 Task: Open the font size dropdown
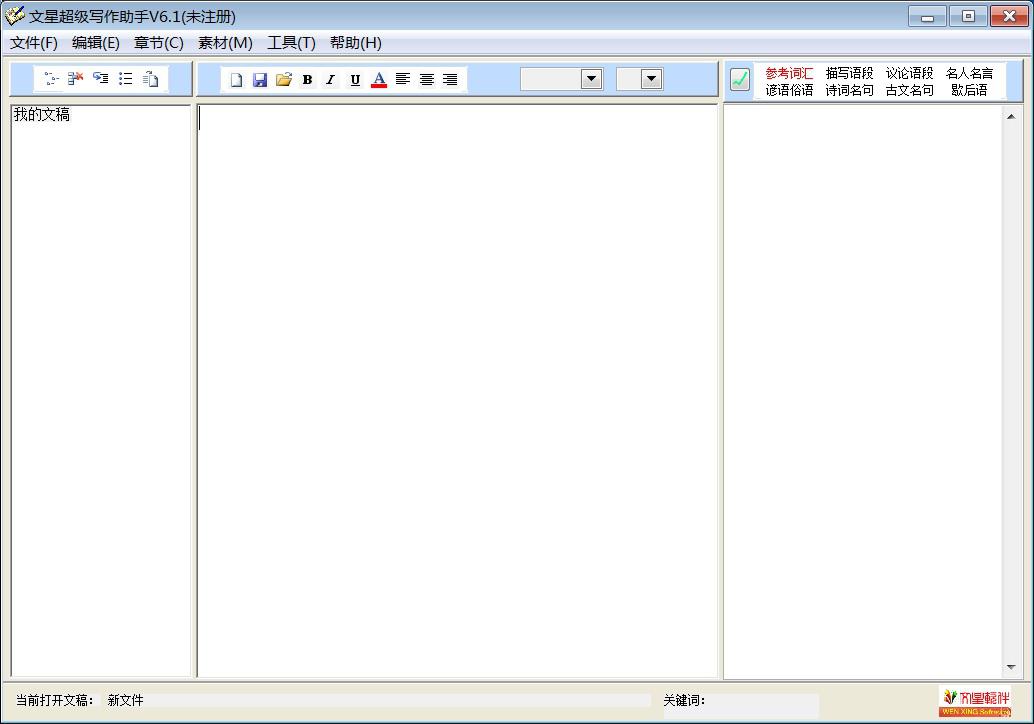point(651,79)
